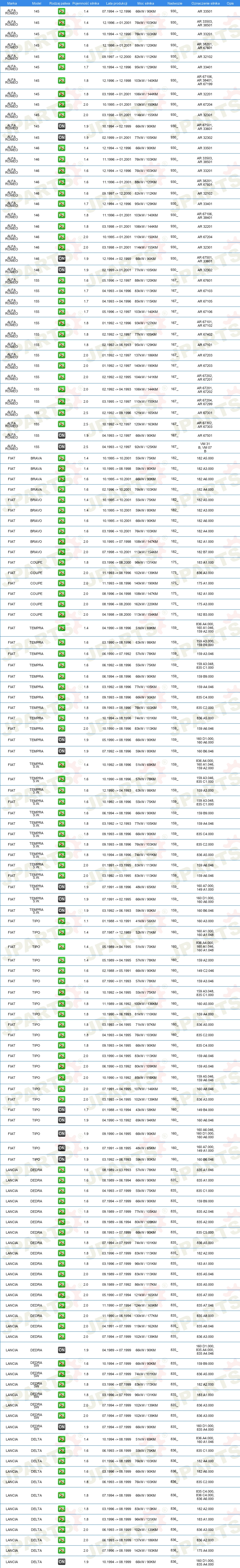Click petrol icon for Fiat Bravo 182 B7.000
The image size is (240, 1568).
(61, 552)
